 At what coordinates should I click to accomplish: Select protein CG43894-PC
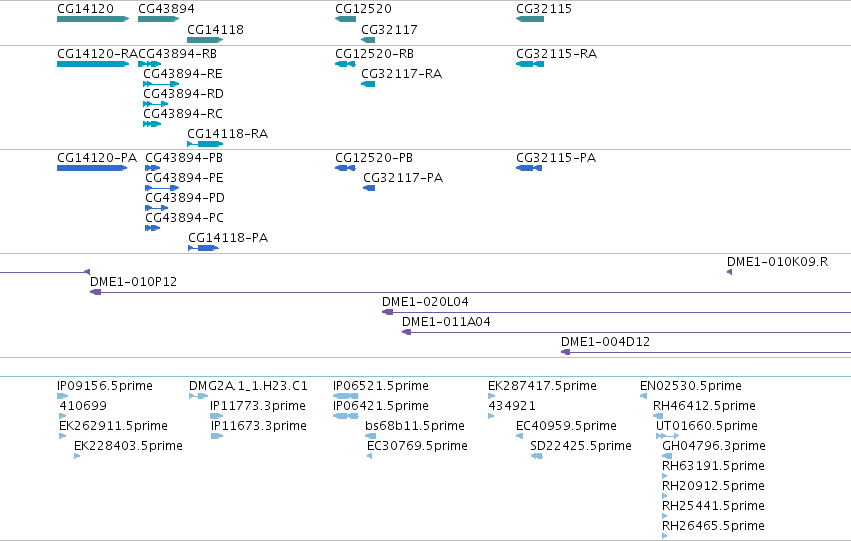click(153, 228)
